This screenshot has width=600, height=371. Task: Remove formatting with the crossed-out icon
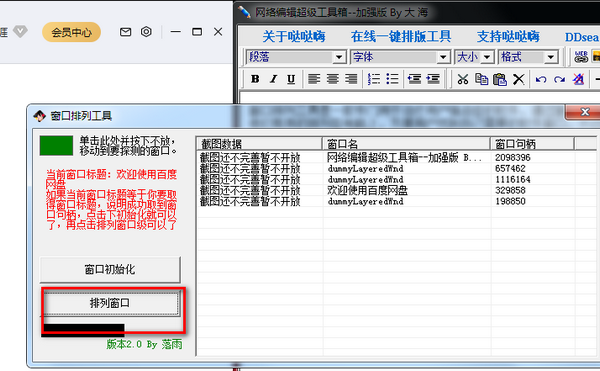point(578,79)
